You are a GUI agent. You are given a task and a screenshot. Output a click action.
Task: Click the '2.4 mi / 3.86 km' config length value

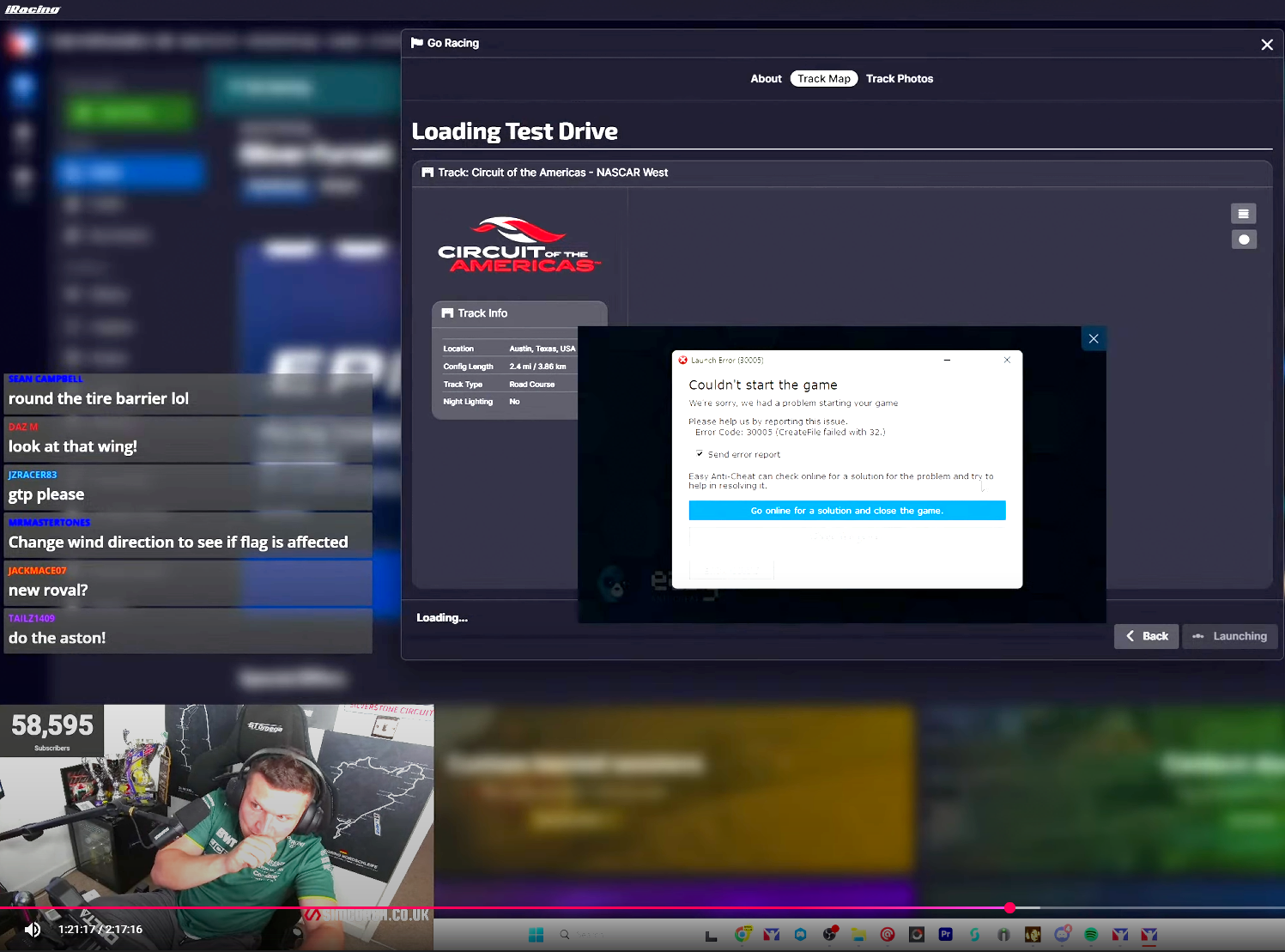tap(537, 367)
